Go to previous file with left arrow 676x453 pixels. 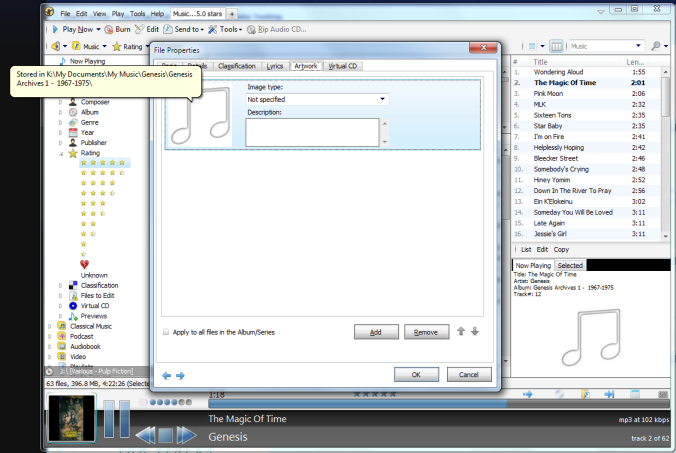[x=166, y=375]
